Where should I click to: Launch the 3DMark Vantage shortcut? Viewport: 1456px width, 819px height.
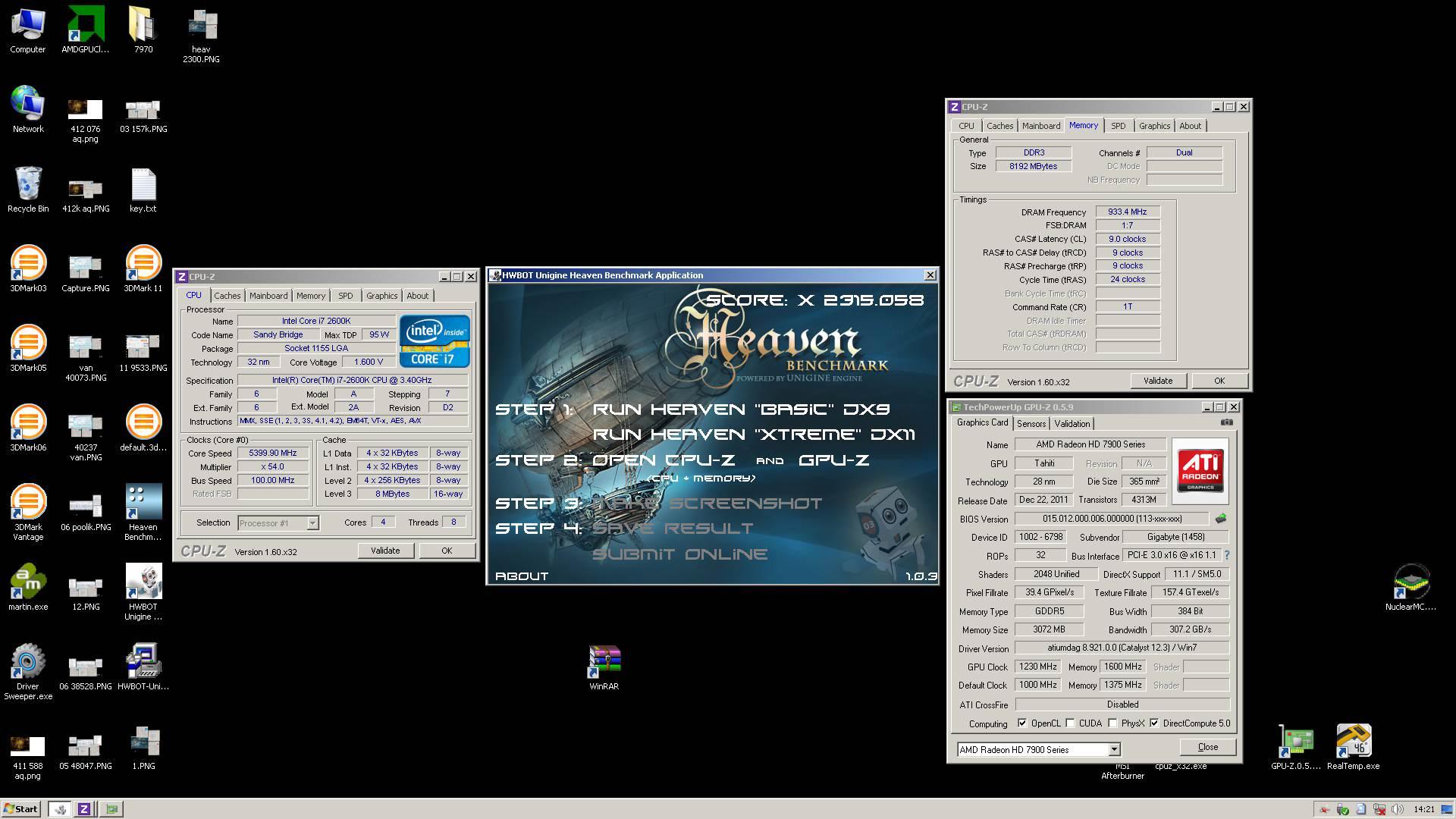pos(28,513)
